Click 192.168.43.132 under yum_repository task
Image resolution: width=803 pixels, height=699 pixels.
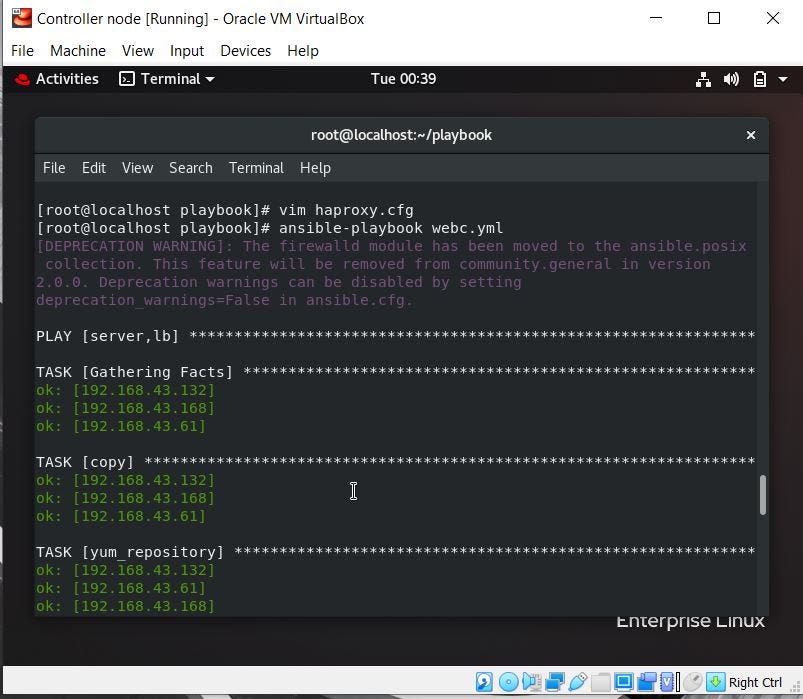143,570
